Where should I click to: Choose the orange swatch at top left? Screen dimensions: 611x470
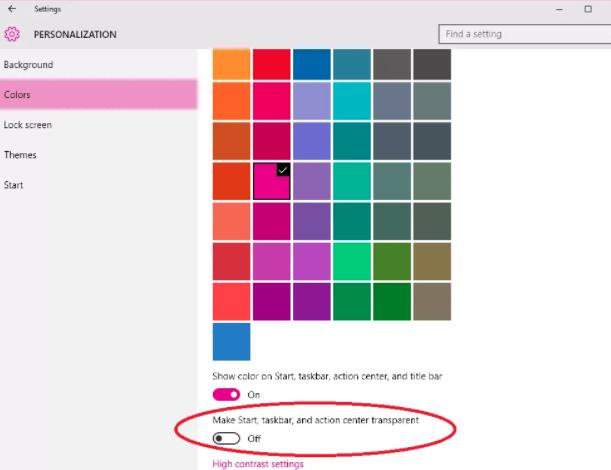pyautogui.click(x=231, y=63)
